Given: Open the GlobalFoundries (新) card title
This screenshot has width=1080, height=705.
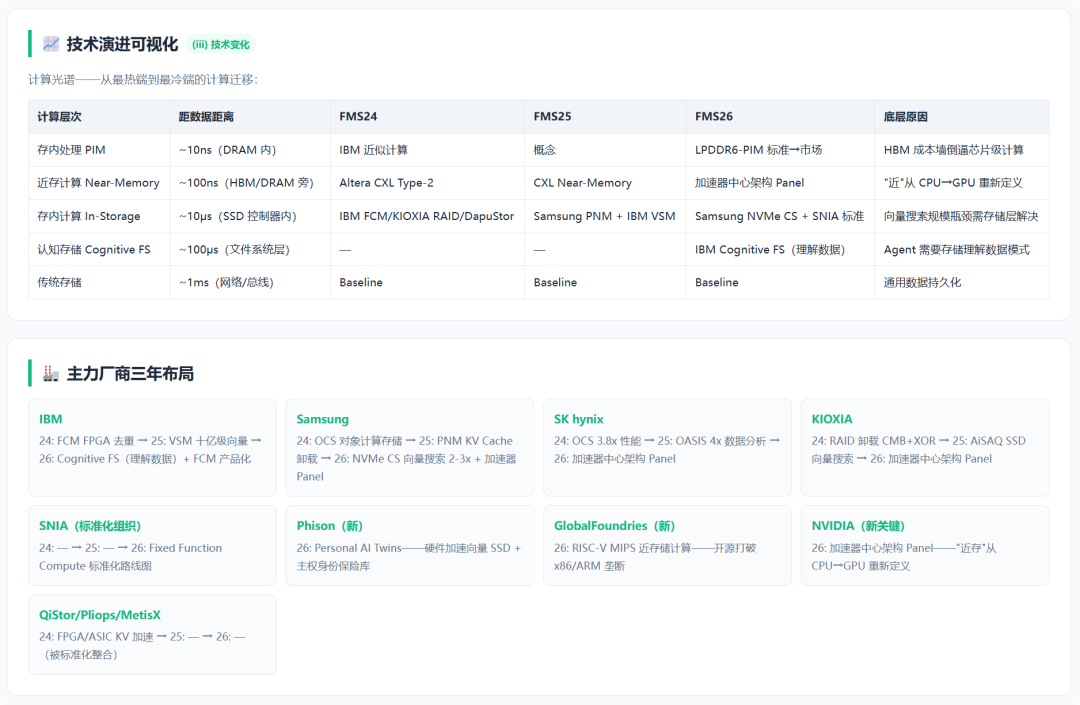Looking at the screenshot, I should 614,525.
